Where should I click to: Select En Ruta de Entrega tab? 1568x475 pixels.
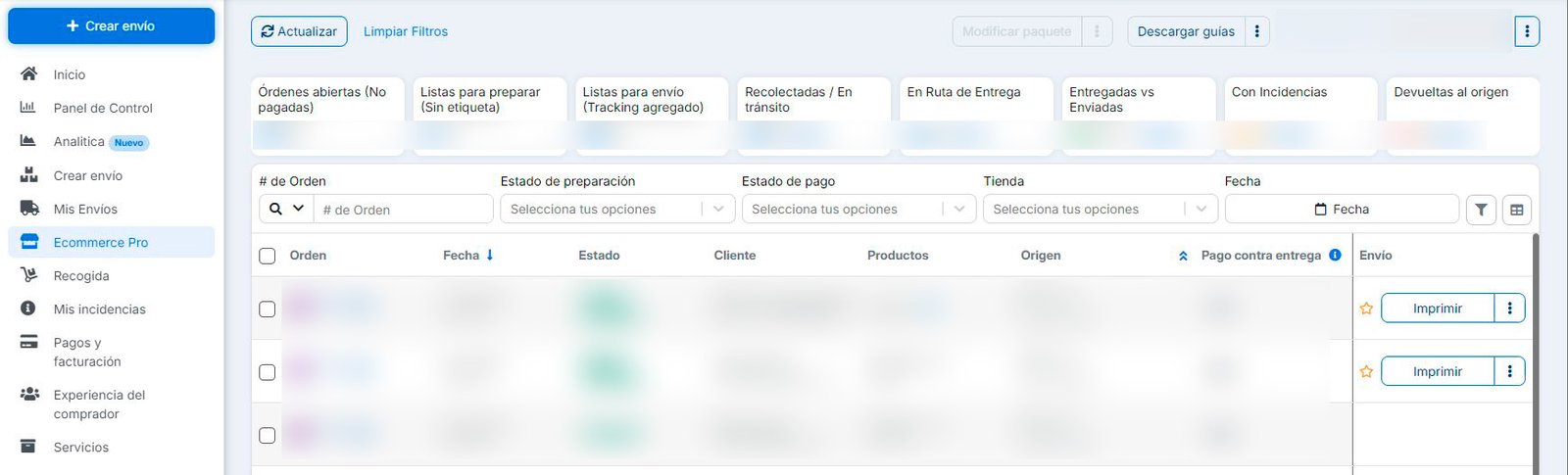[976, 116]
